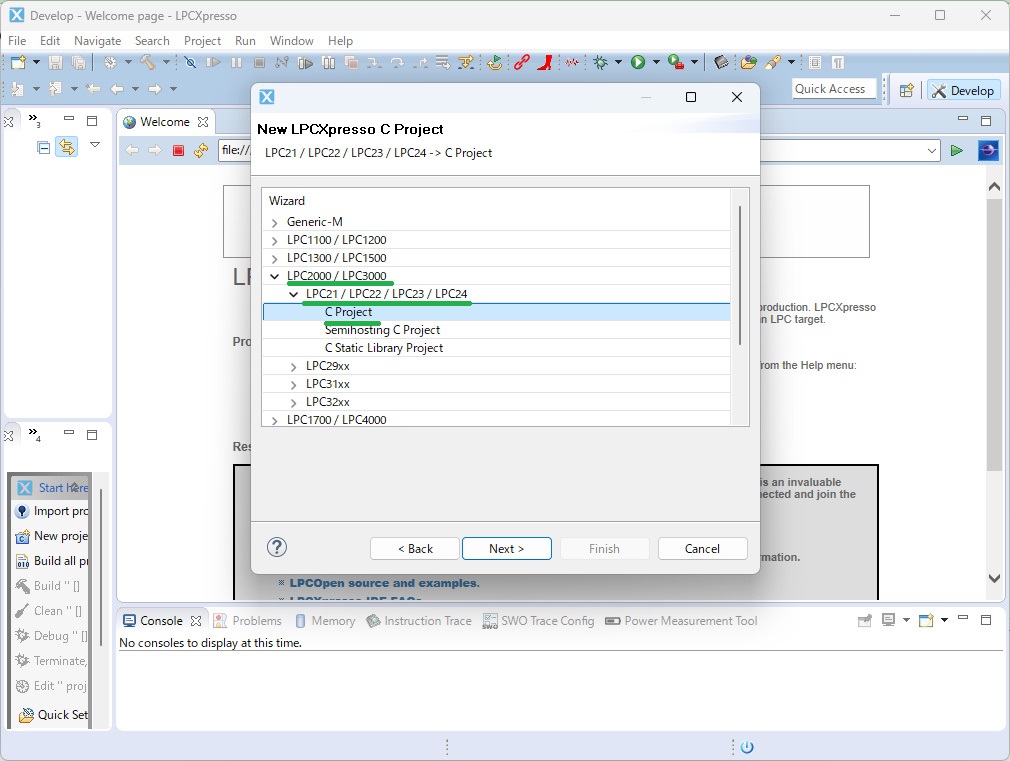Click the red Stop icon in browser toolbar
Image resolution: width=1010 pixels, height=761 pixels.
[178, 151]
